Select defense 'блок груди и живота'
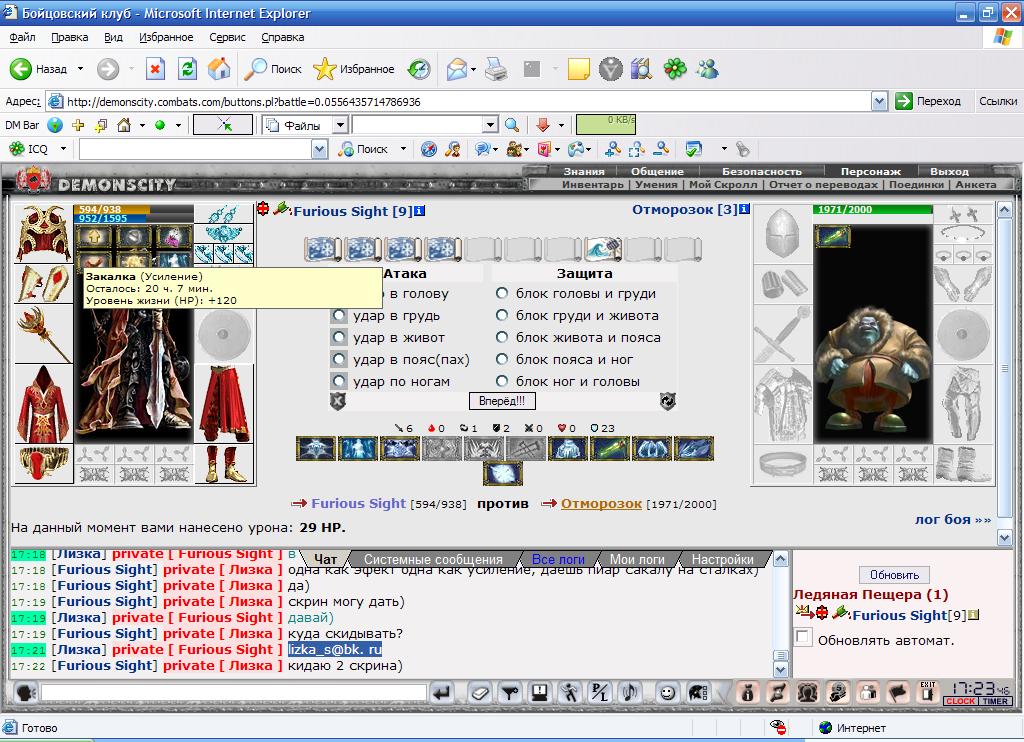The image size is (1024, 742). (502, 315)
